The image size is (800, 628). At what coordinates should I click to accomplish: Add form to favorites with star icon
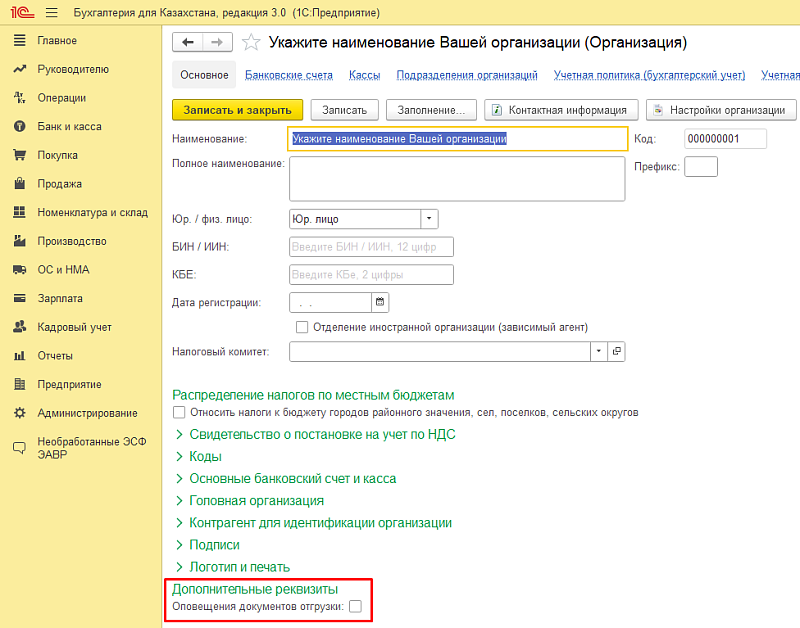tap(251, 42)
